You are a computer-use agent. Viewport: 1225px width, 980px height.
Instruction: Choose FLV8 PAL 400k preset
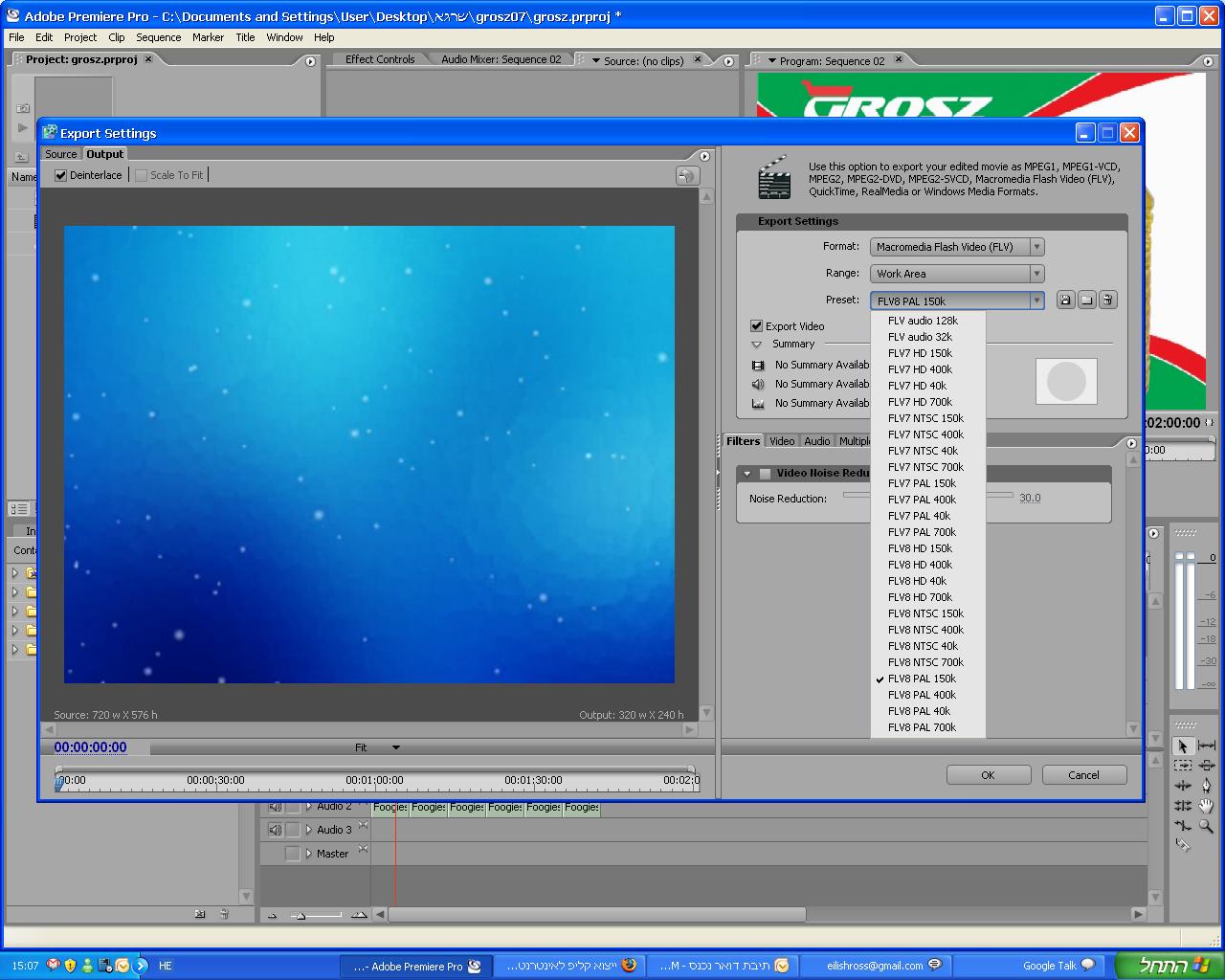point(928,695)
